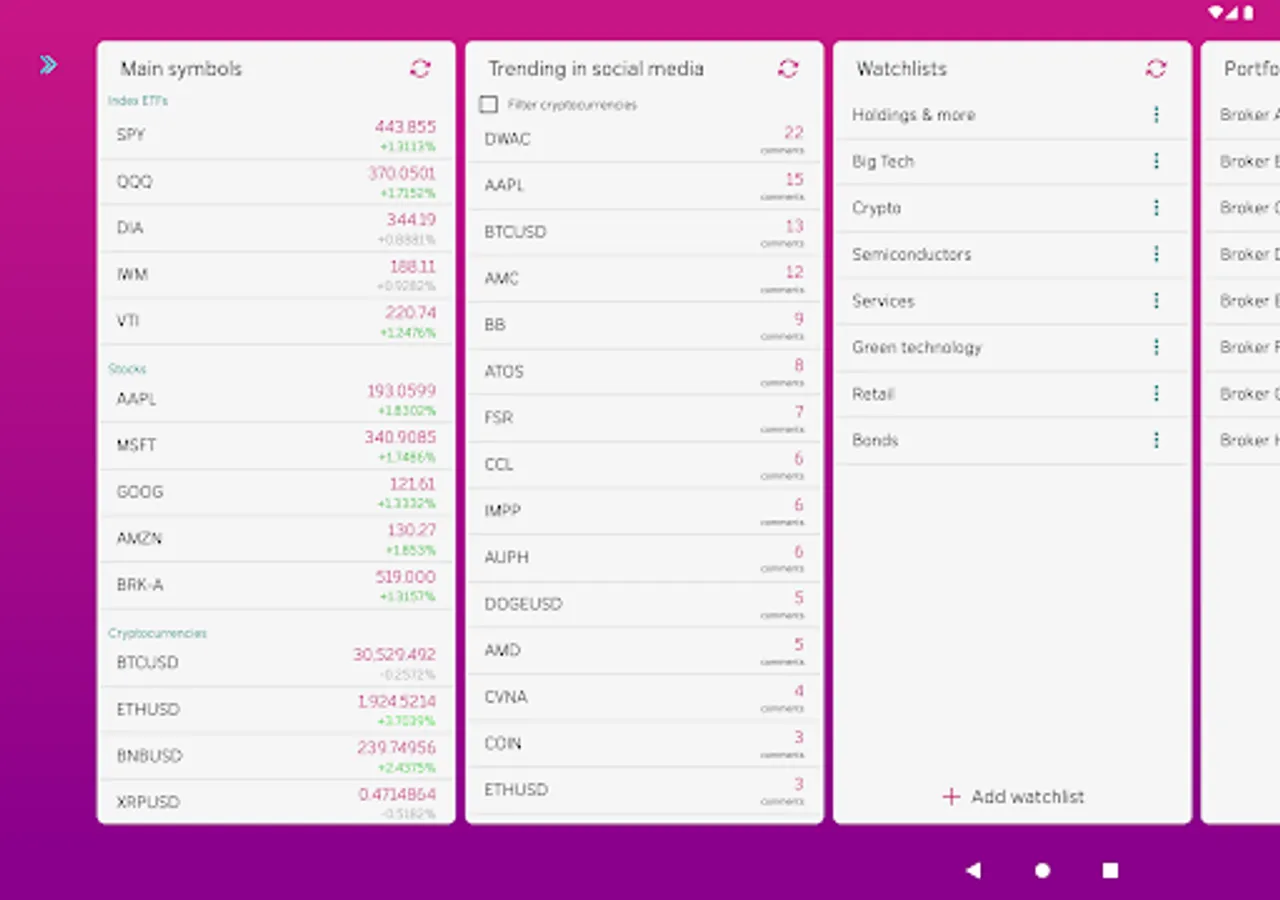Refresh the Watchlists panel
This screenshot has width=1280, height=900.
tap(1156, 68)
